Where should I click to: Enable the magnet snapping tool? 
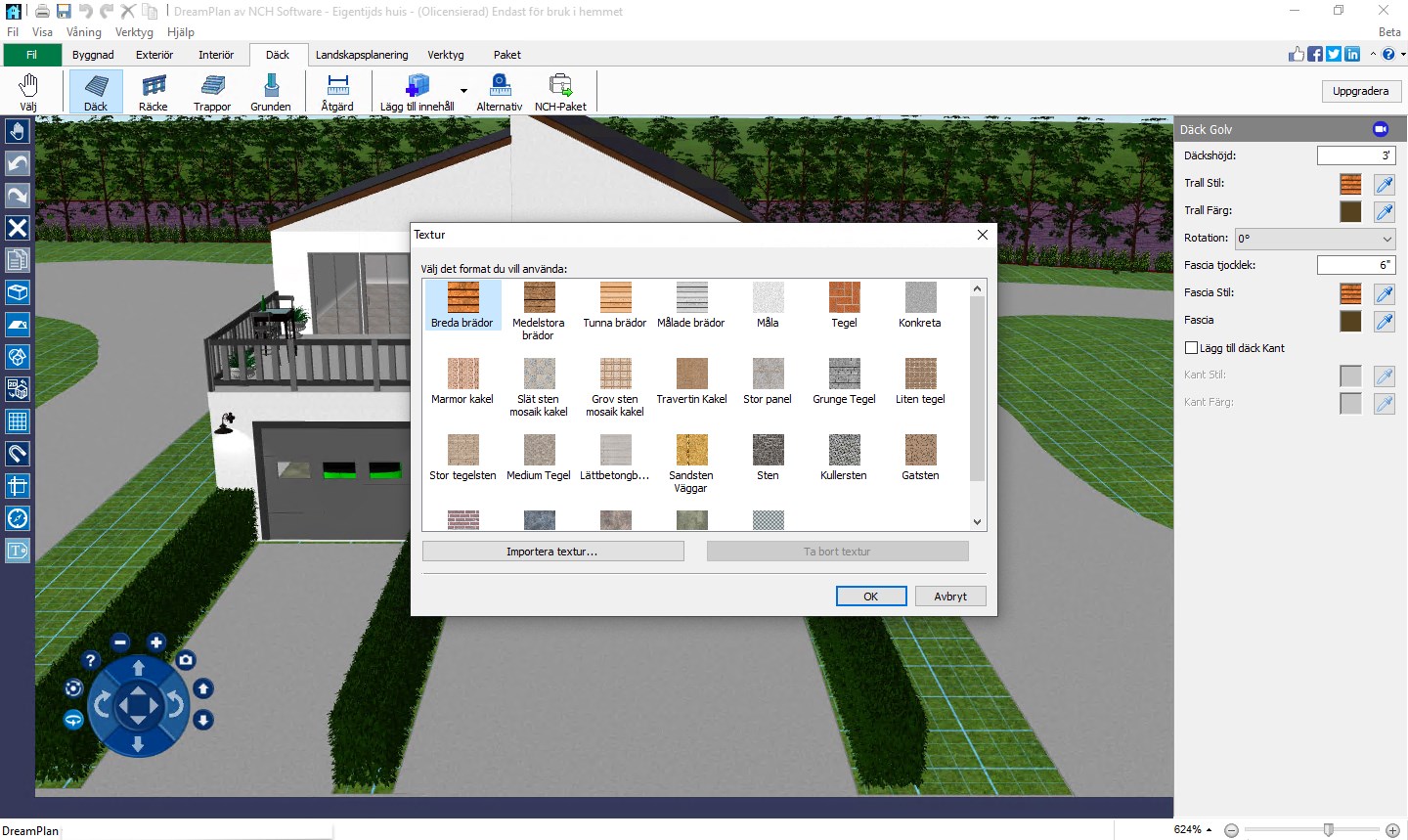tap(18, 453)
